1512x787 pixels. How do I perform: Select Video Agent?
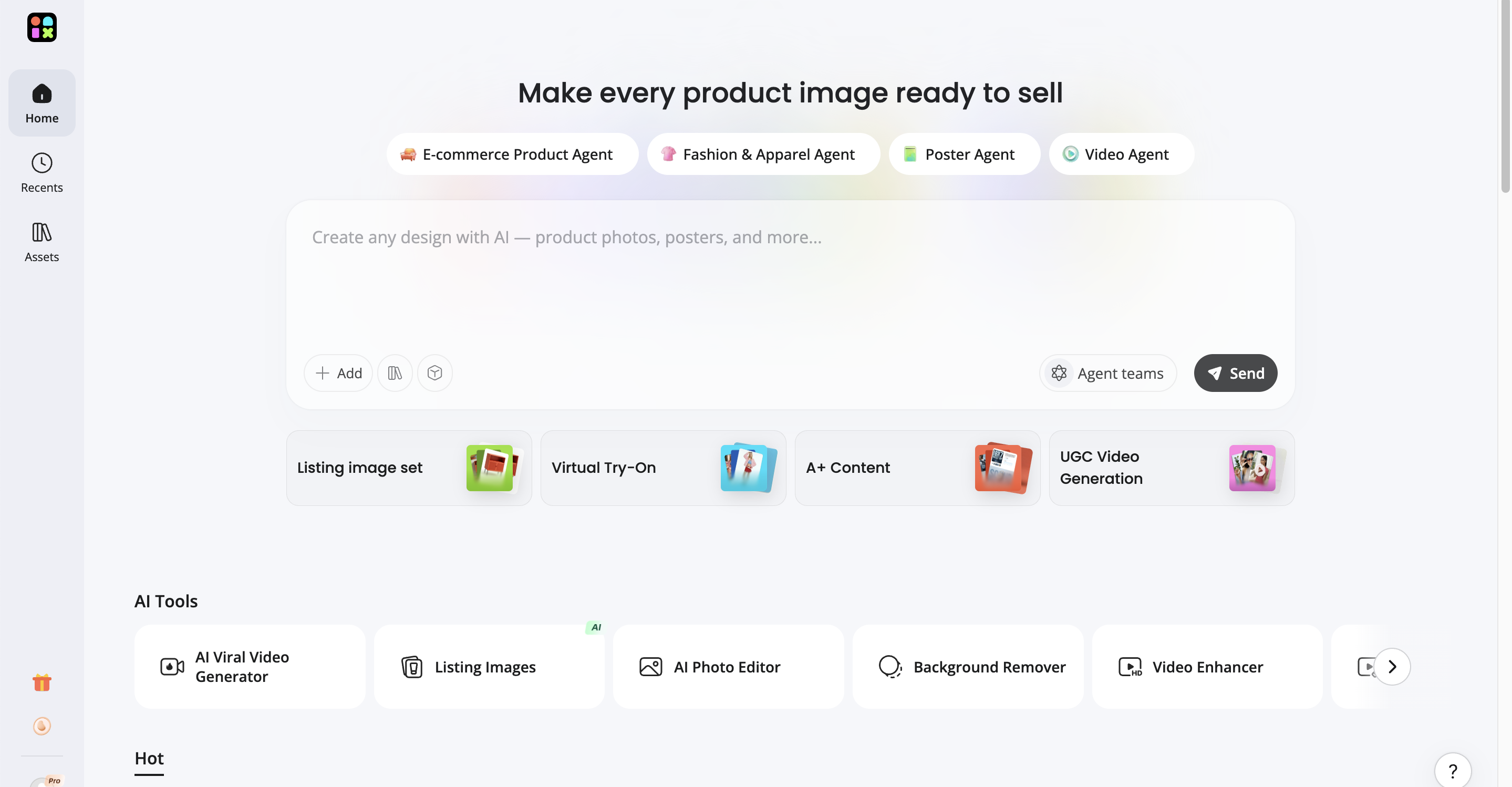1121,154
